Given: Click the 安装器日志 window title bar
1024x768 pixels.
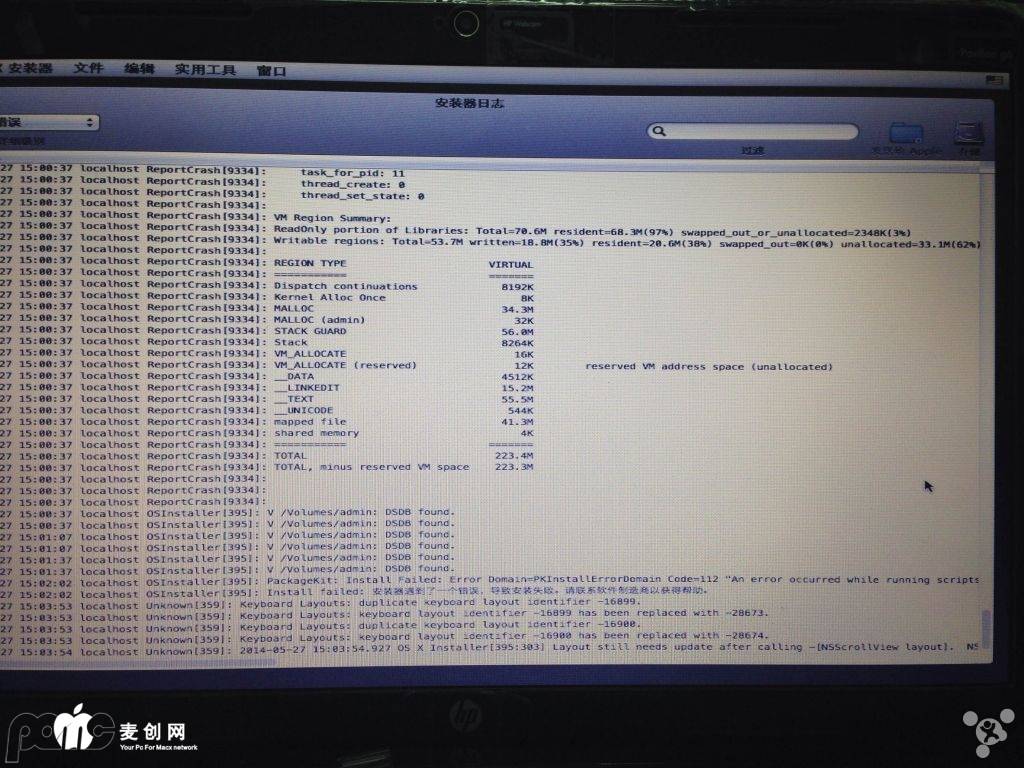Looking at the screenshot, I should [x=468, y=103].
